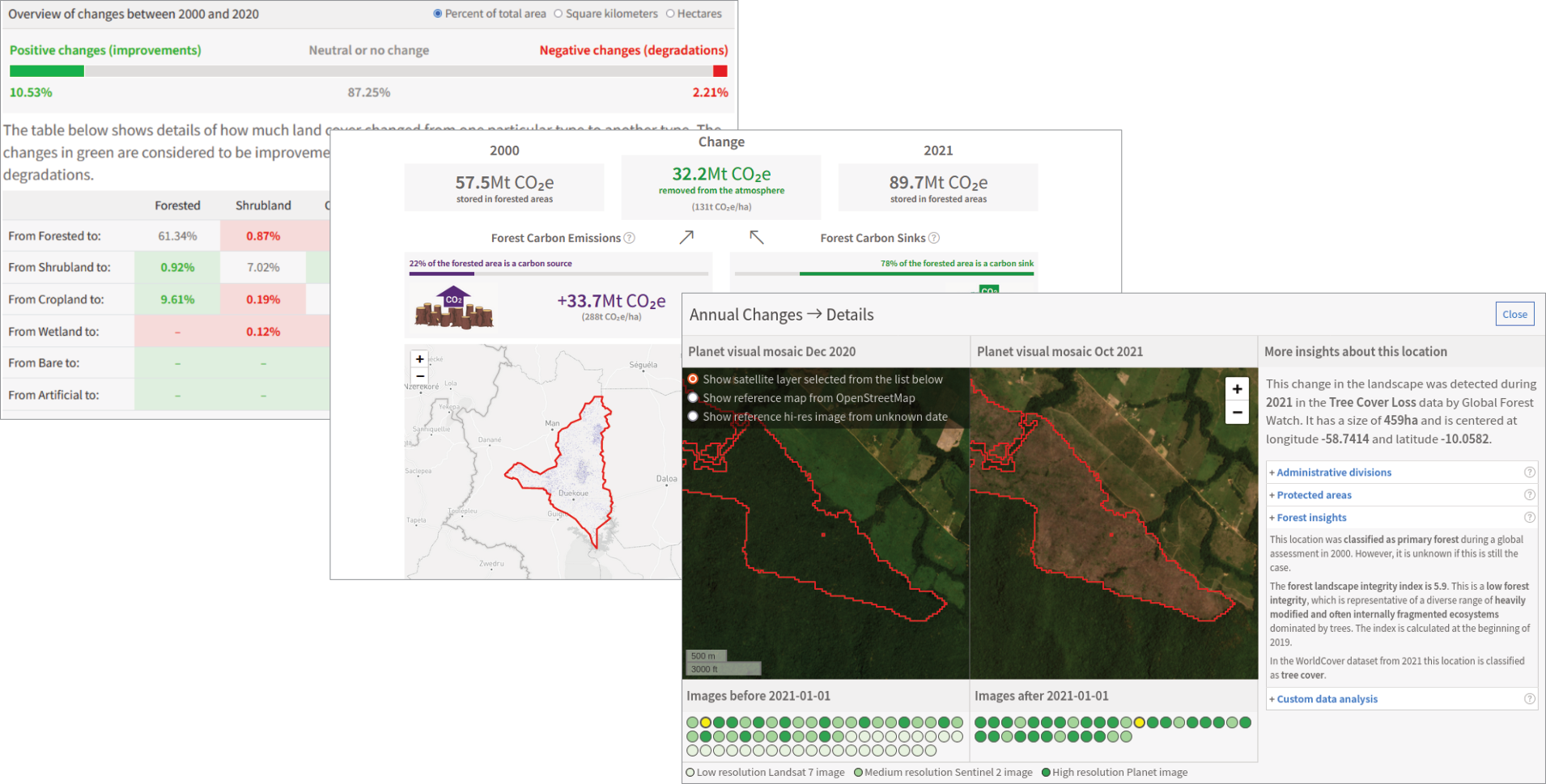Click the 57.5Mt CO2e stored in 2000 box
The width and height of the screenshot is (1546, 784).
pyautogui.click(x=504, y=188)
